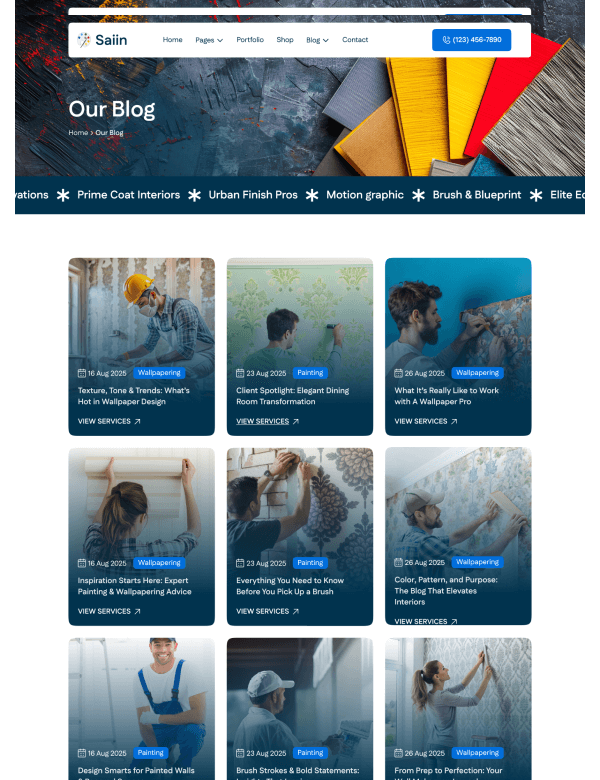Go to the Contact page
600x780 pixels.
coord(355,39)
